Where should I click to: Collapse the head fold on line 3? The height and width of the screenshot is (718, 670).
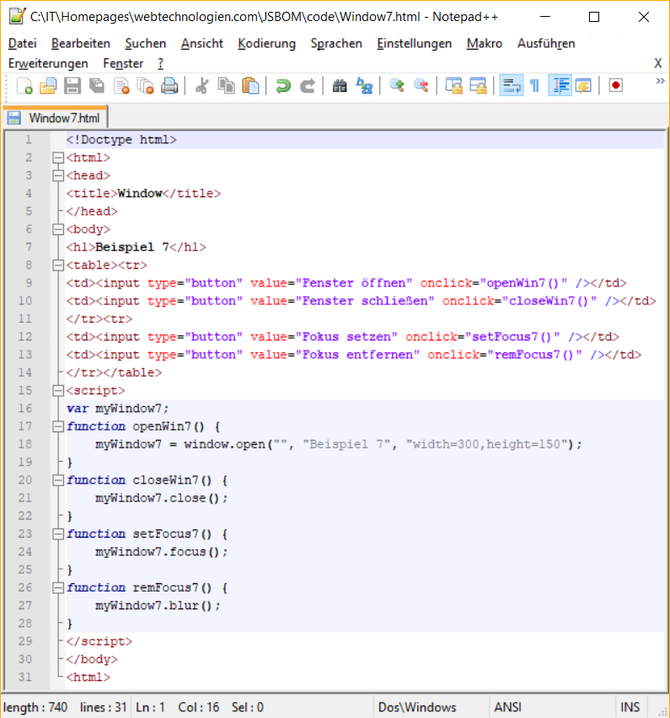[58, 176]
